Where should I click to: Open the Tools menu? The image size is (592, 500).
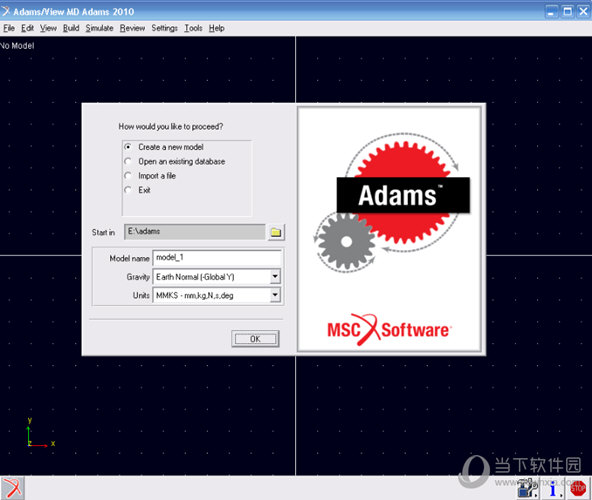pos(193,28)
